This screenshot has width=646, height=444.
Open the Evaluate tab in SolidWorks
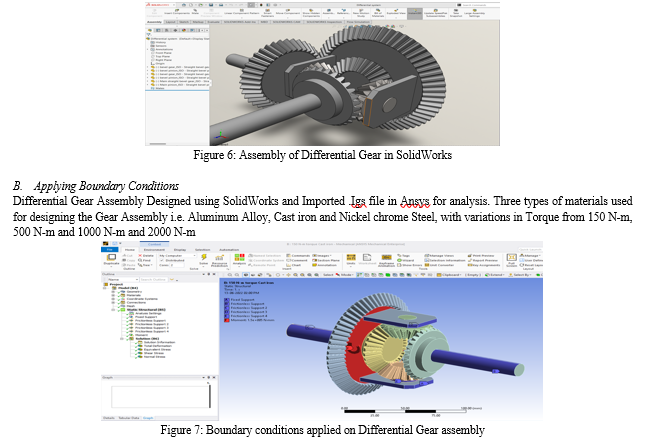click(213, 22)
